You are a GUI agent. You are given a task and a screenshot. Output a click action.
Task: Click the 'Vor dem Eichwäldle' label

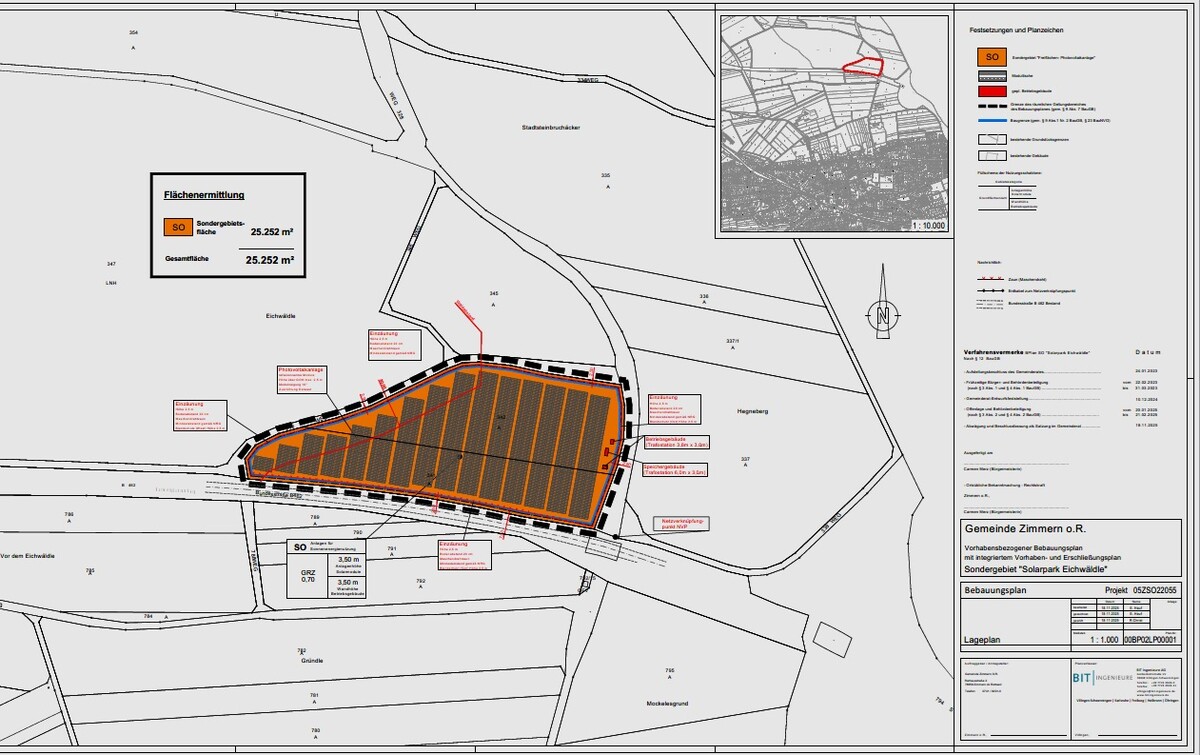(27, 555)
